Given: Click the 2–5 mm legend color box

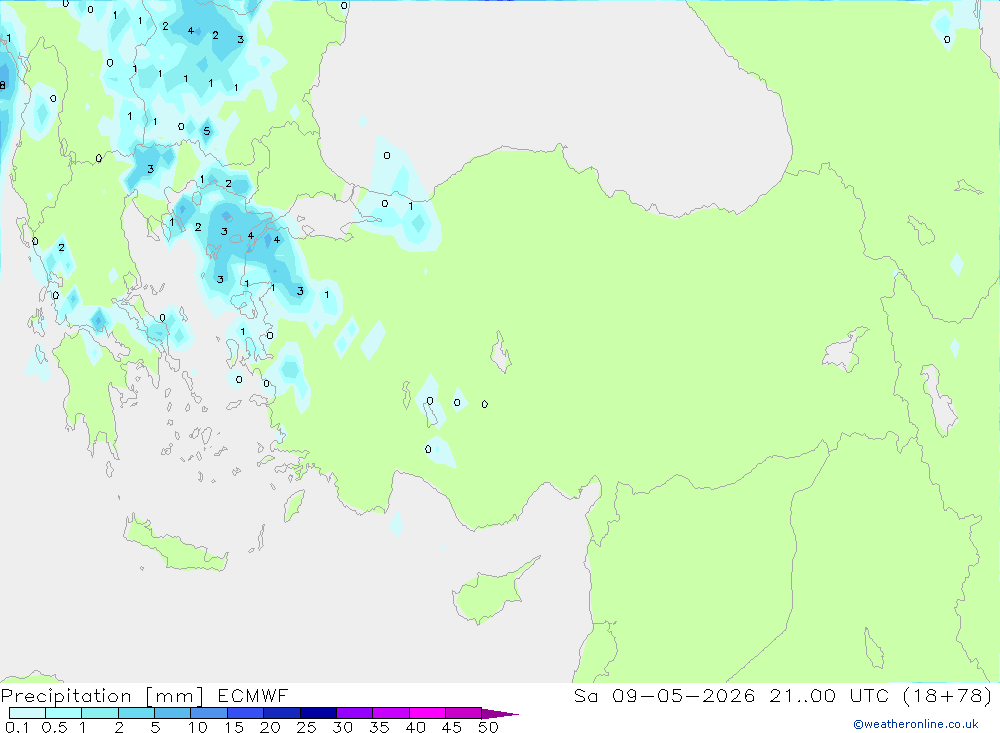Looking at the screenshot, I should [x=136, y=713].
